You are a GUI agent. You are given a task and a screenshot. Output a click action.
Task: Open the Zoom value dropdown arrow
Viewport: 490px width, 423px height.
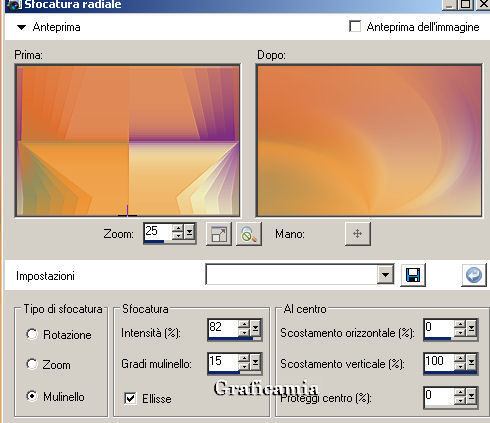tap(190, 232)
